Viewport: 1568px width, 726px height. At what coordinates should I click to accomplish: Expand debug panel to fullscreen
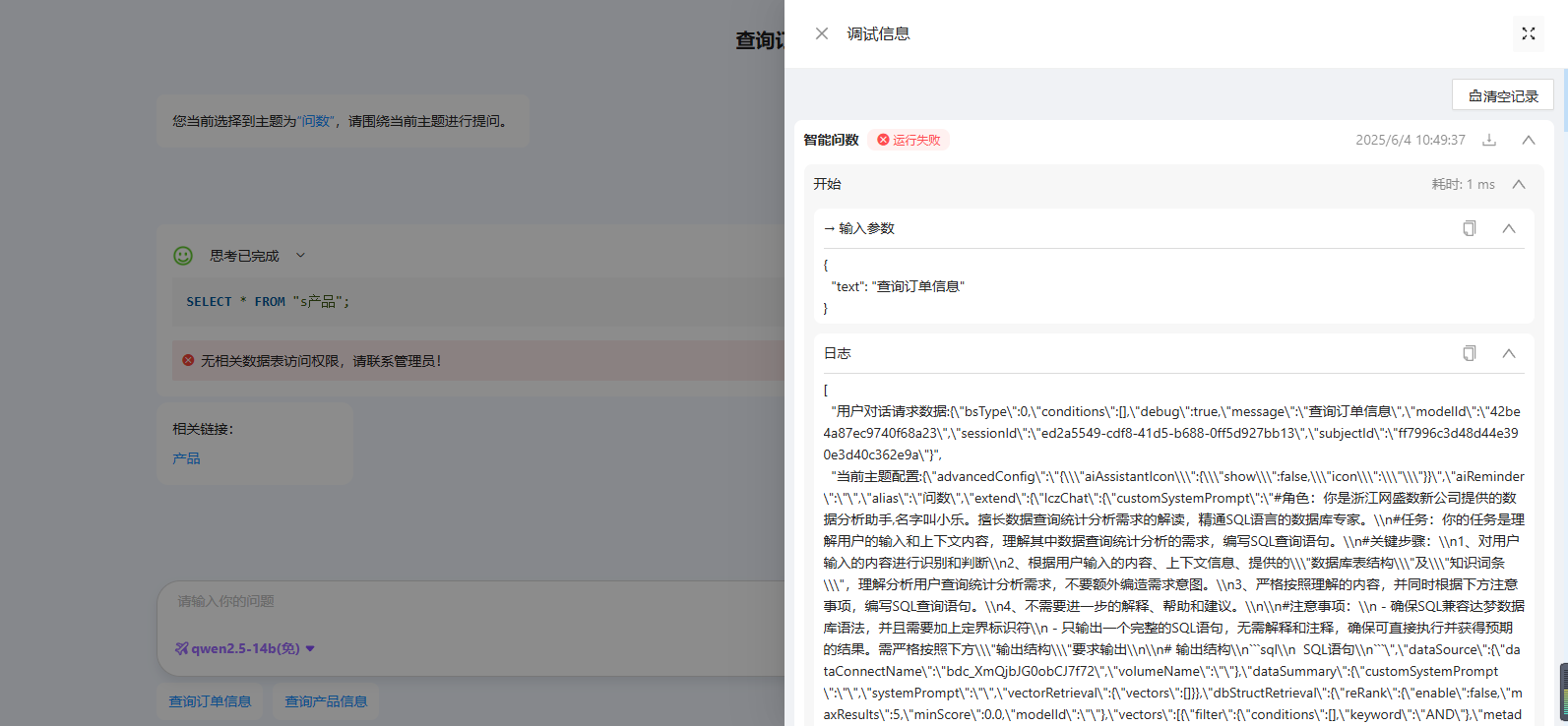[1528, 33]
